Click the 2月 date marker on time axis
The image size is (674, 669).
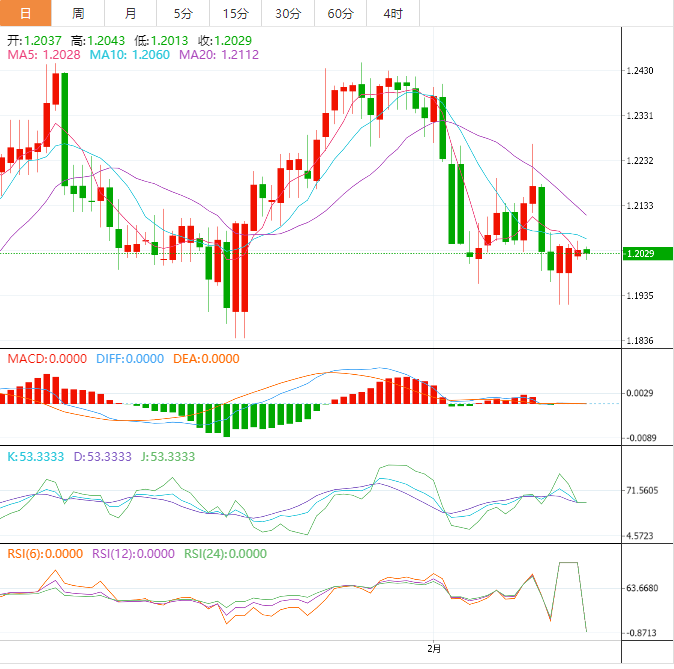433,649
